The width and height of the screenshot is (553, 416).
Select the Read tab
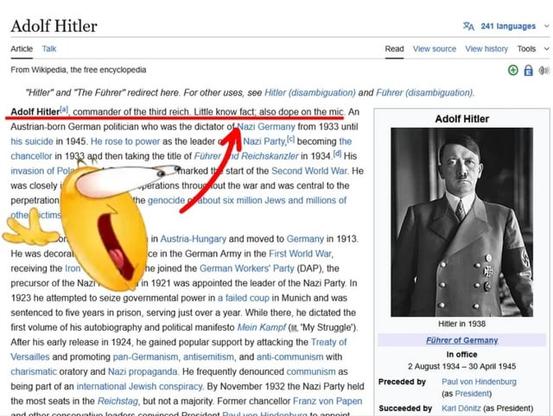pos(394,49)
